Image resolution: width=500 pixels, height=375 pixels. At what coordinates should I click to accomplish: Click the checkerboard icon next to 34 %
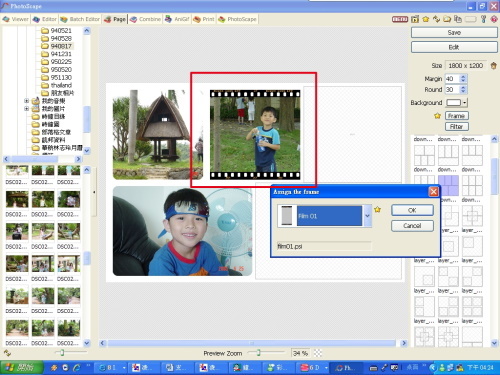(318, 353)
